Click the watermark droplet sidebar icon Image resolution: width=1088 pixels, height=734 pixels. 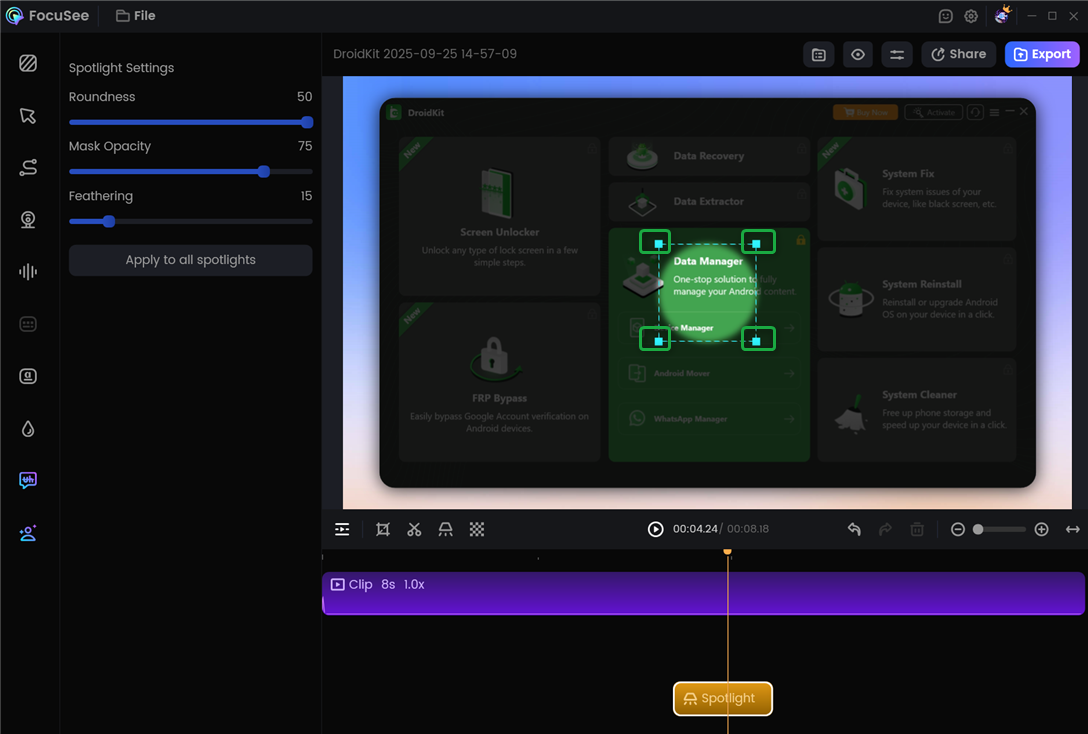coord(28,429)
